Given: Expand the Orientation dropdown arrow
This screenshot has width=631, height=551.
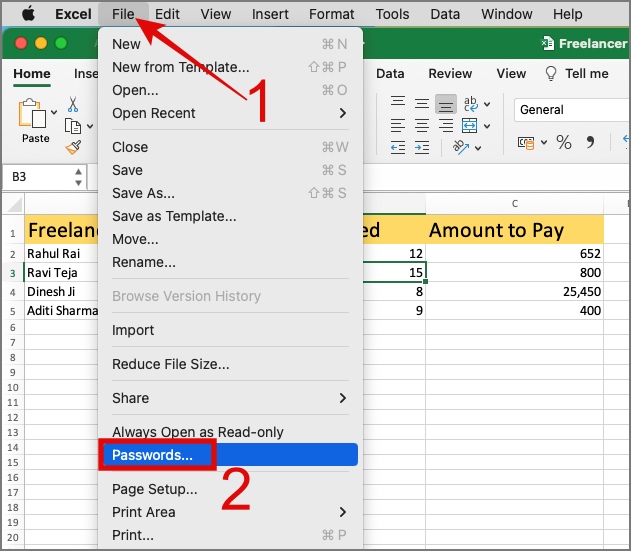Looking at the screenshot, I should [x=478, y=148].
